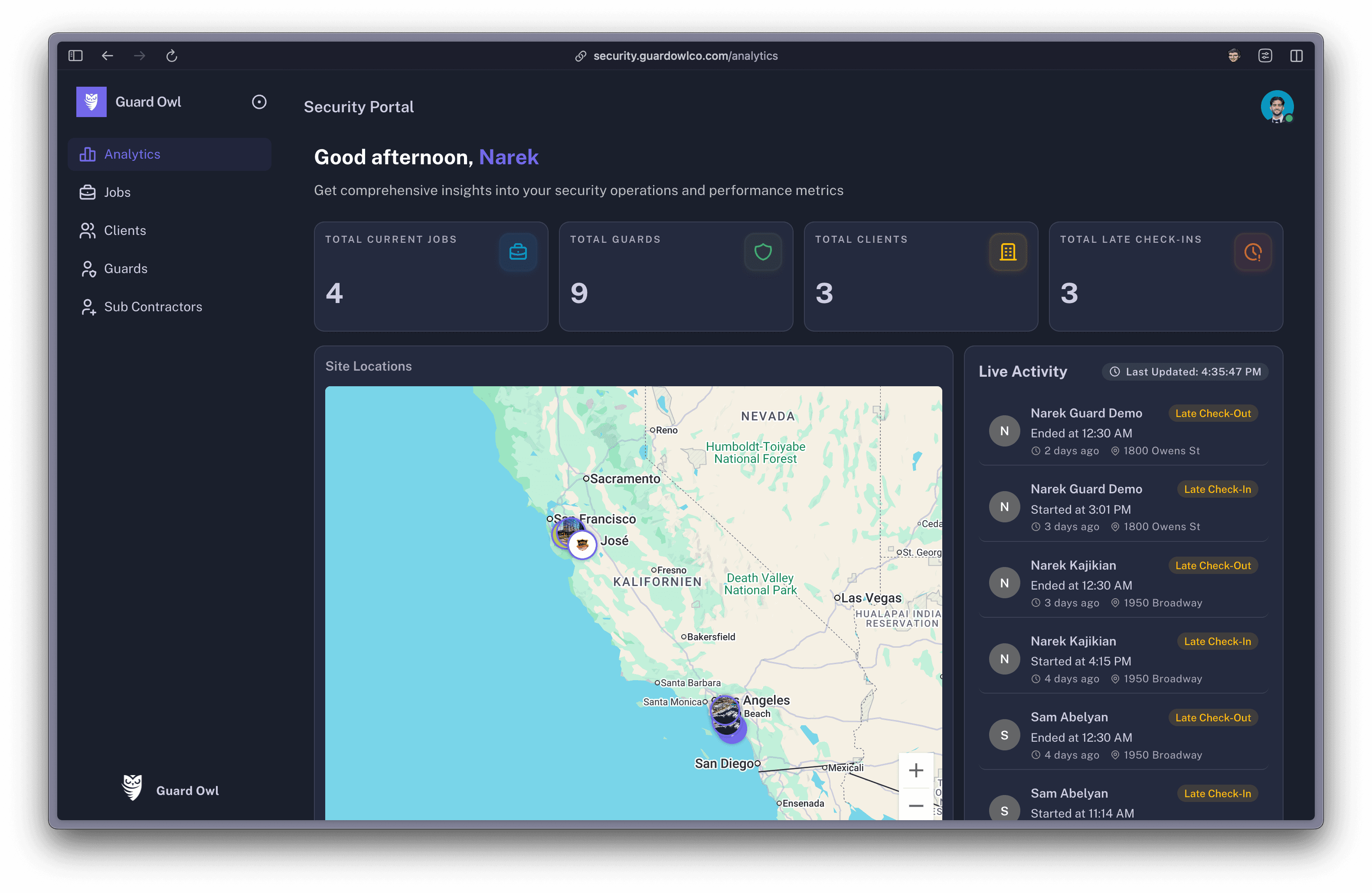
Task: Select the Analytics icon in the sidebar
Action: 87,154
